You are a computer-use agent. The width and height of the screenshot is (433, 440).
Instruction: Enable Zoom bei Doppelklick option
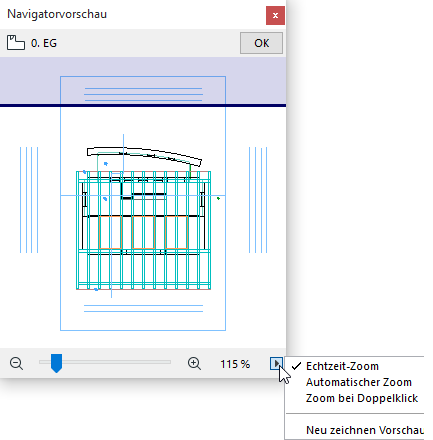pyautogui.click(x=362, y=398)
